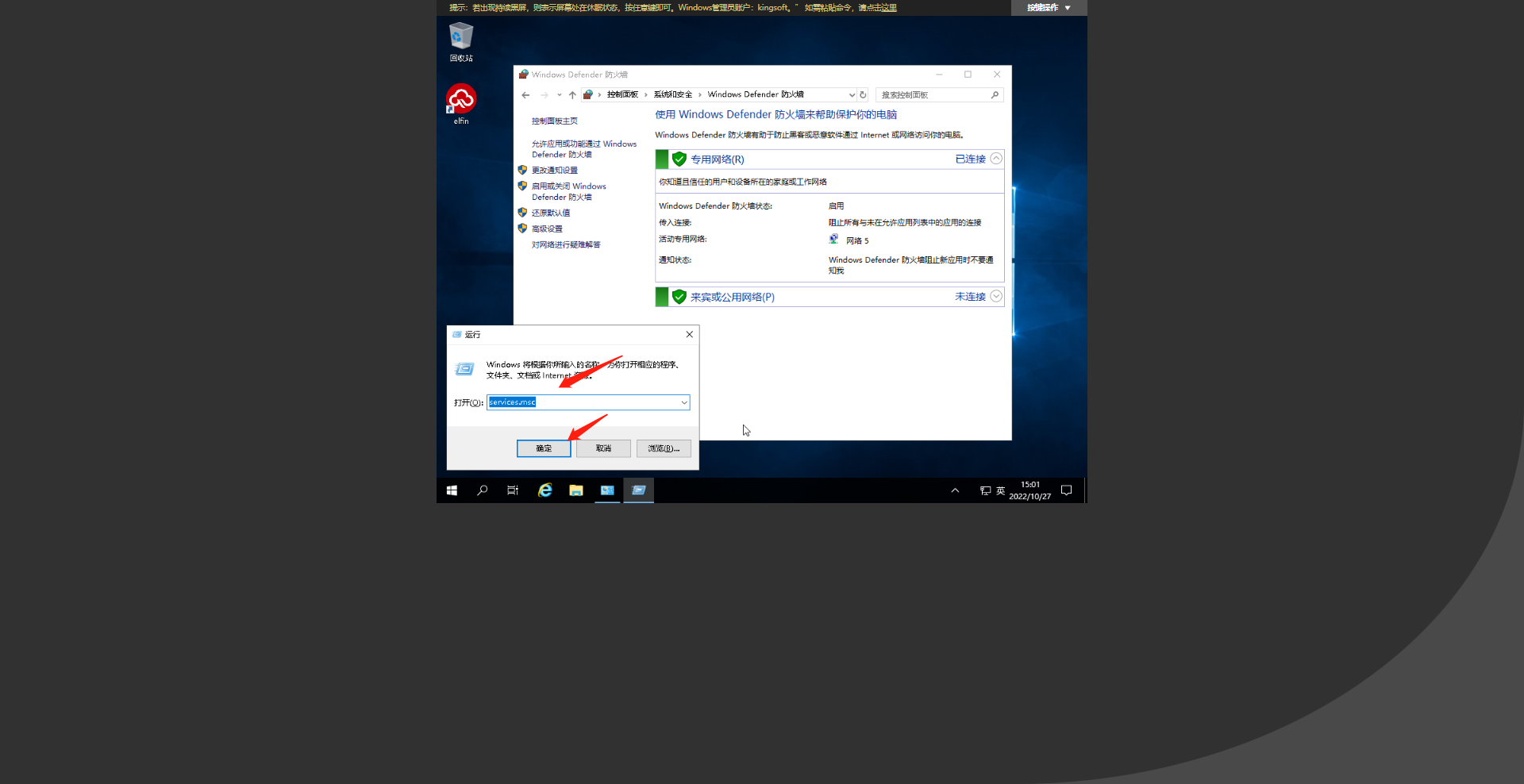Open the clock showing 15:01 2022/10/27
1524x784 pixels.
[x=1029, y=490]
